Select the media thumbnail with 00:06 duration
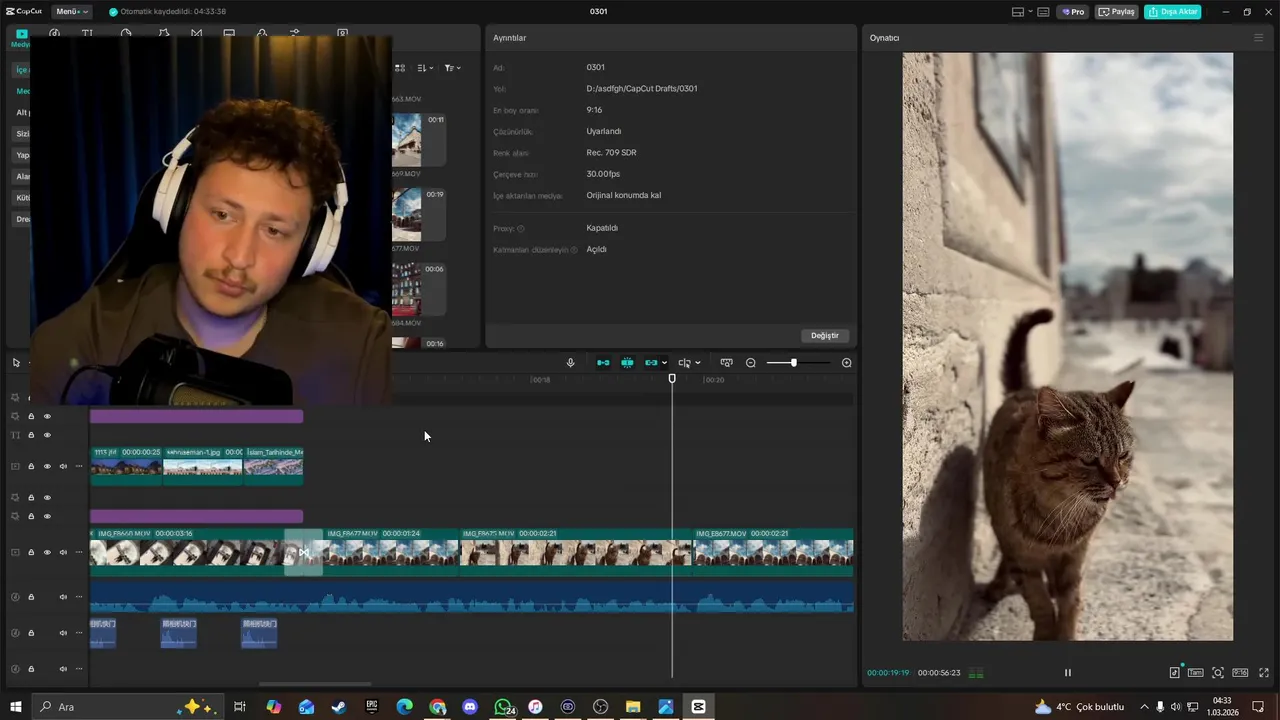The width and height of the screenshot is (1280, 720). click(419, 289)
